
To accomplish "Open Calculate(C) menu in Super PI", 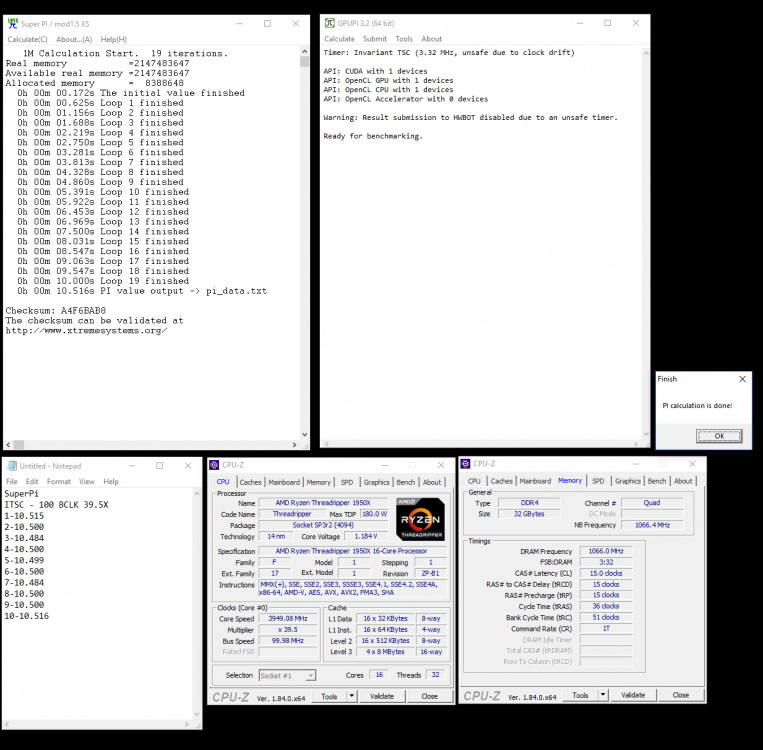I will coord(27,39).
